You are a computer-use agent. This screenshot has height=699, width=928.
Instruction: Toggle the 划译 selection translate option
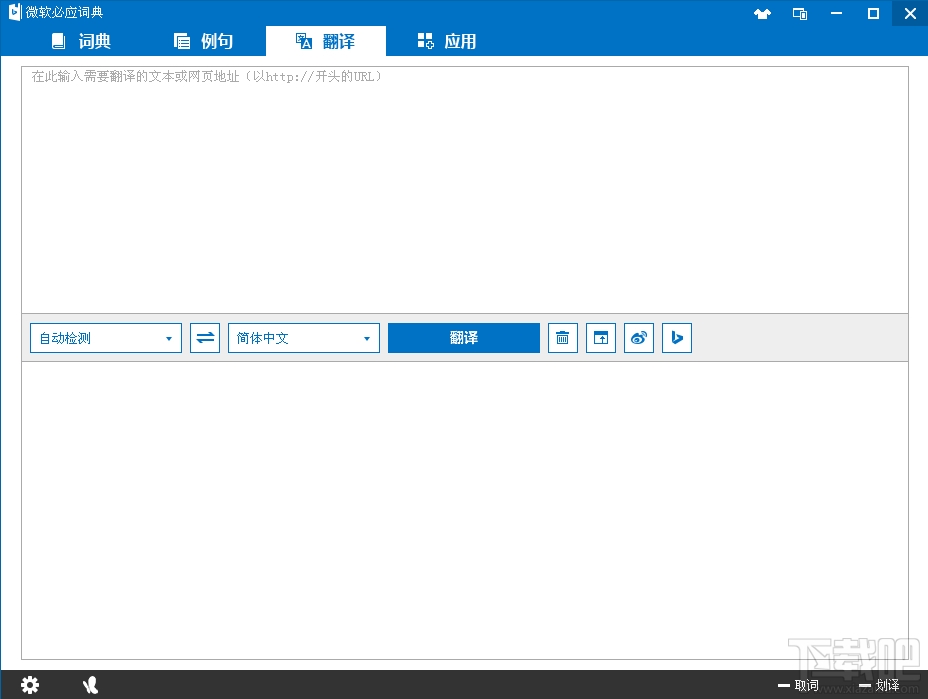click(879, 685)
